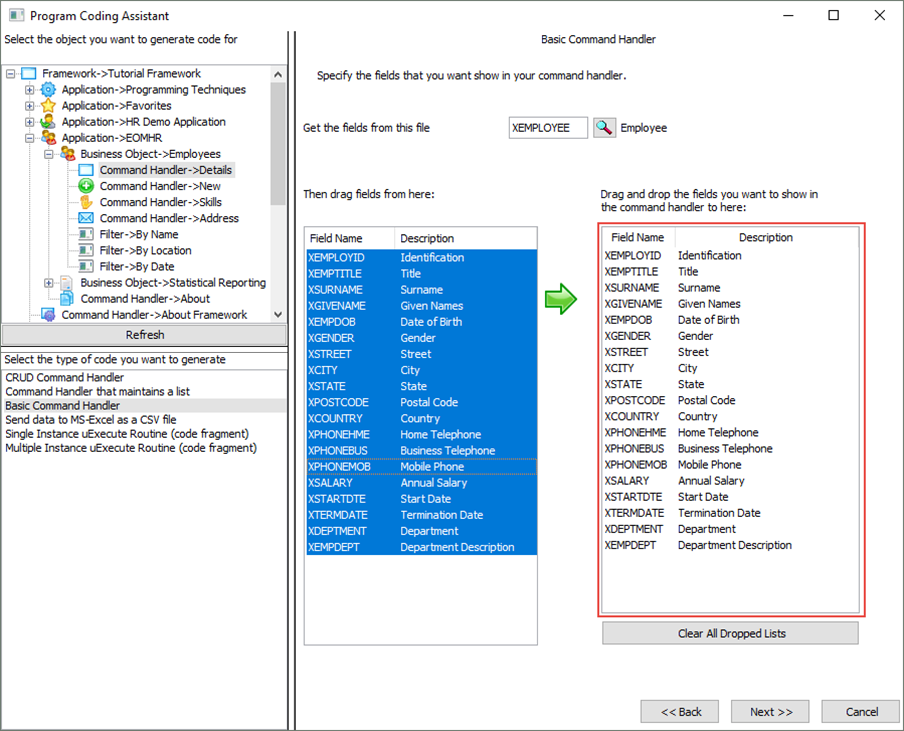Click the About command handler icon
904x731 pixels.
(67, 298)
